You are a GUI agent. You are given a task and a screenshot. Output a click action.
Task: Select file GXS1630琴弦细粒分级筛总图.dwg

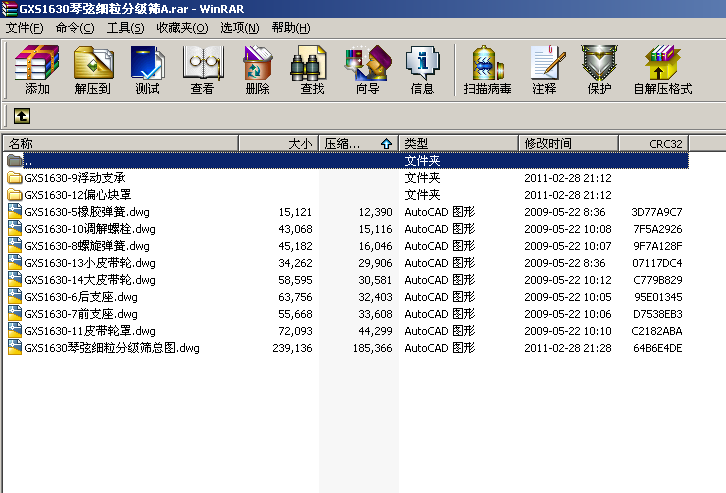[112, 348]
